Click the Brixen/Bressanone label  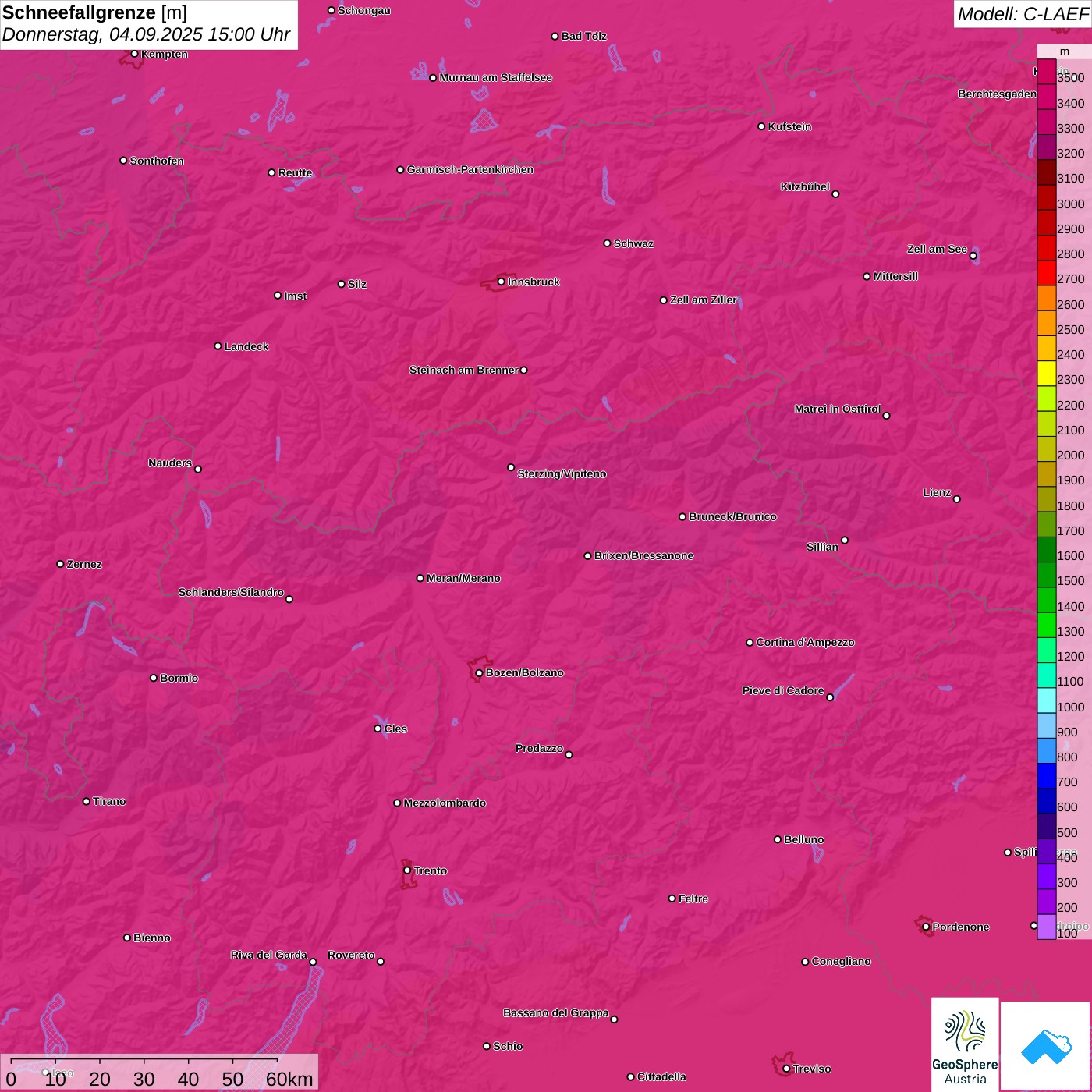[643, 555]
